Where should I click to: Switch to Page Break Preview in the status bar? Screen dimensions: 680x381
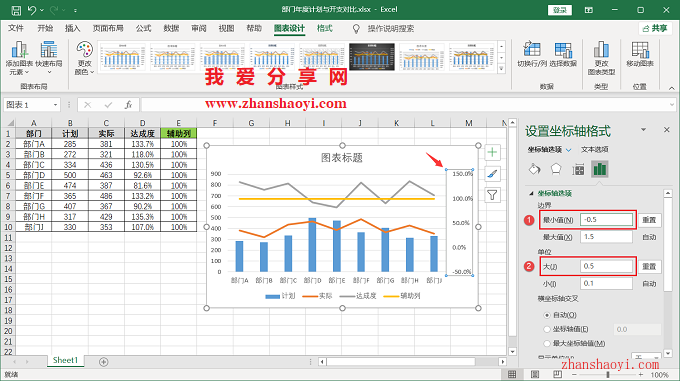557,374
